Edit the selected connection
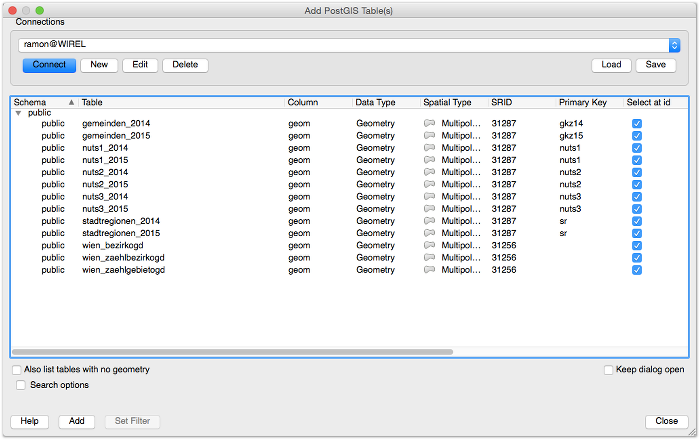Image resolution: width=700 pixels, height=440 pixels. (140, 65)
